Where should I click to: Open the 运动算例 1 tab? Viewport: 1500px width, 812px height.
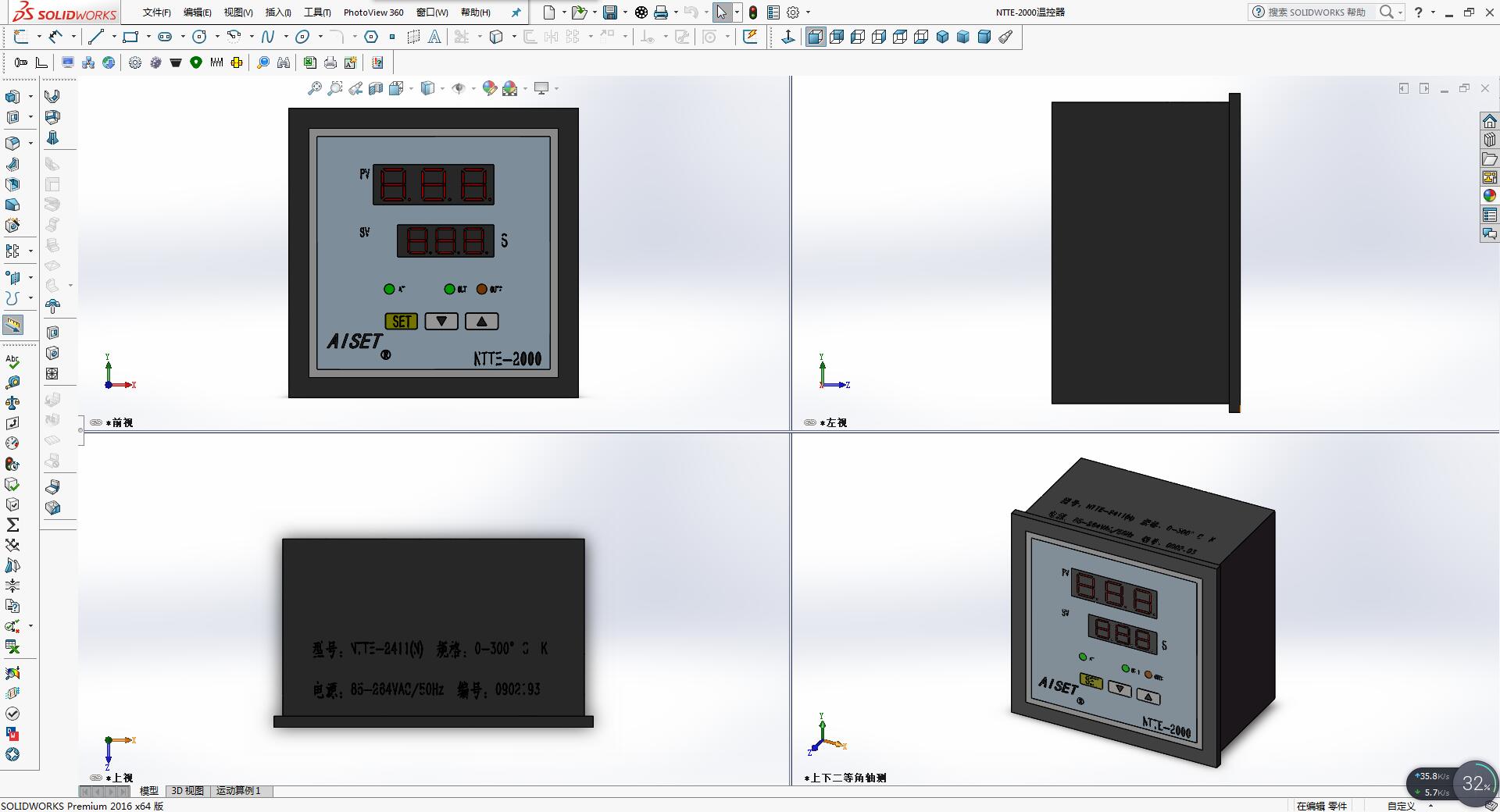click(238, 791)
